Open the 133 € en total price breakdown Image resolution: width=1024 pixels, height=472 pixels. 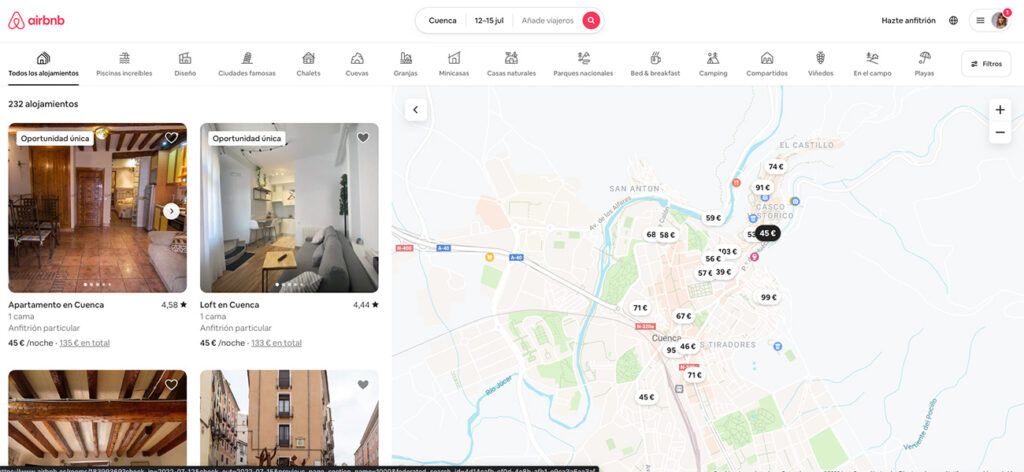click(276, 343)
